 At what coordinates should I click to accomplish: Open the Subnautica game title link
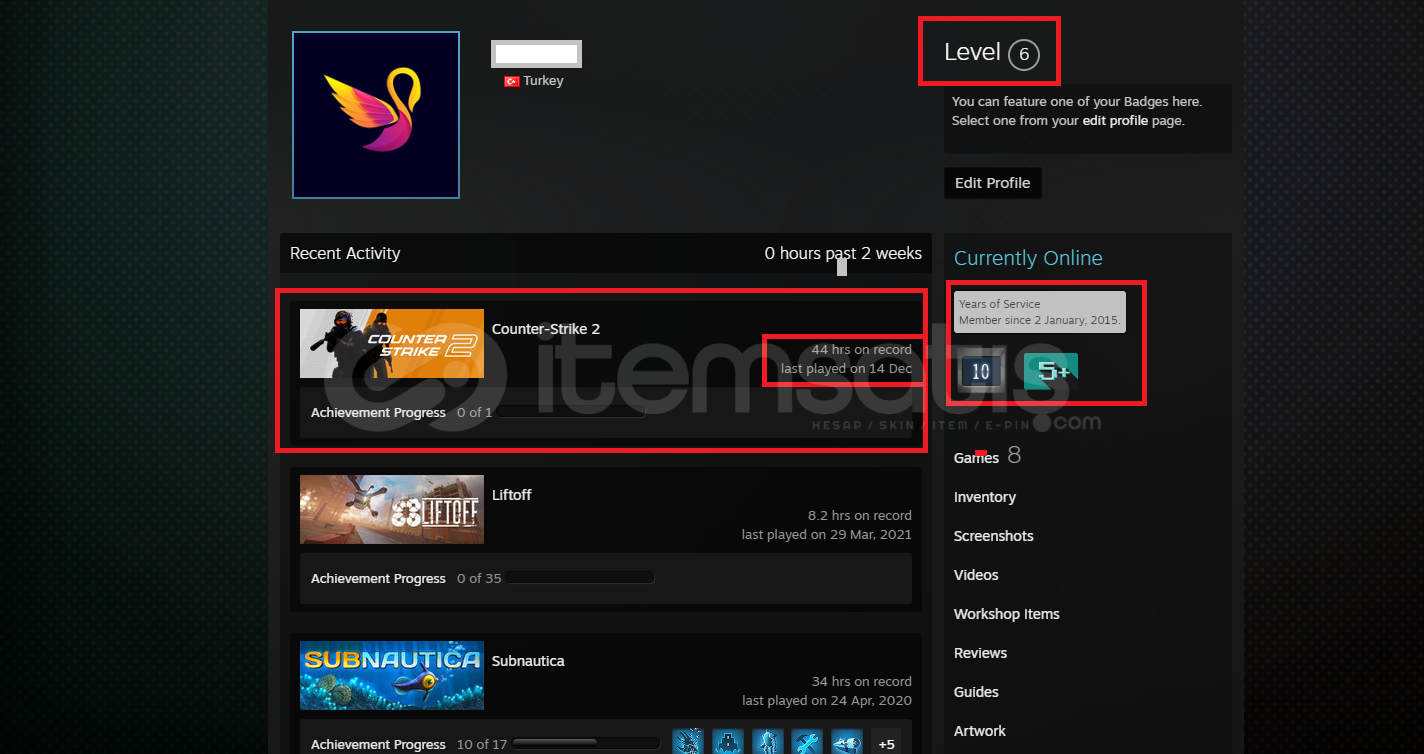(x=528, y=661)
